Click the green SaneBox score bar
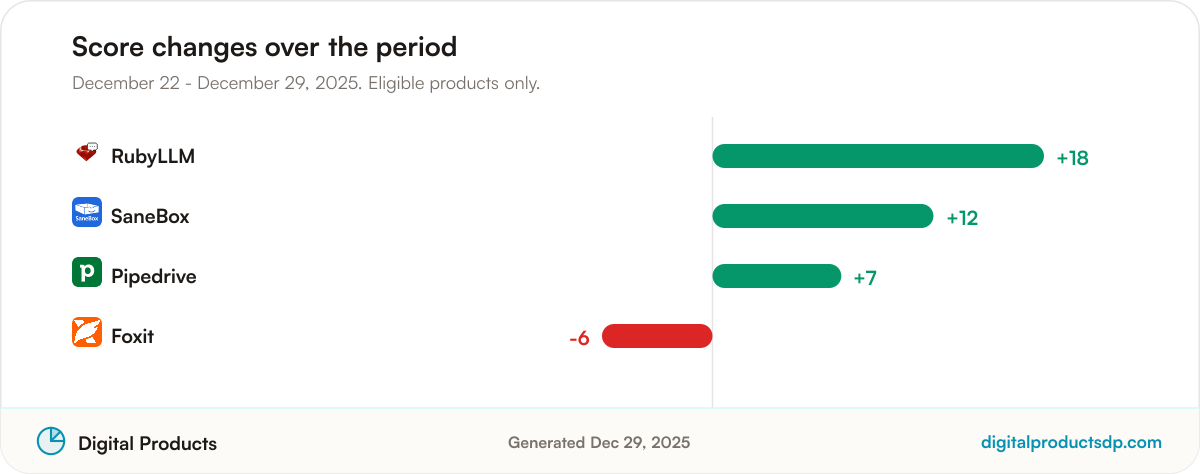This screenshot has width=1200, height=474. pyautogui.click(x=823, y=216)
